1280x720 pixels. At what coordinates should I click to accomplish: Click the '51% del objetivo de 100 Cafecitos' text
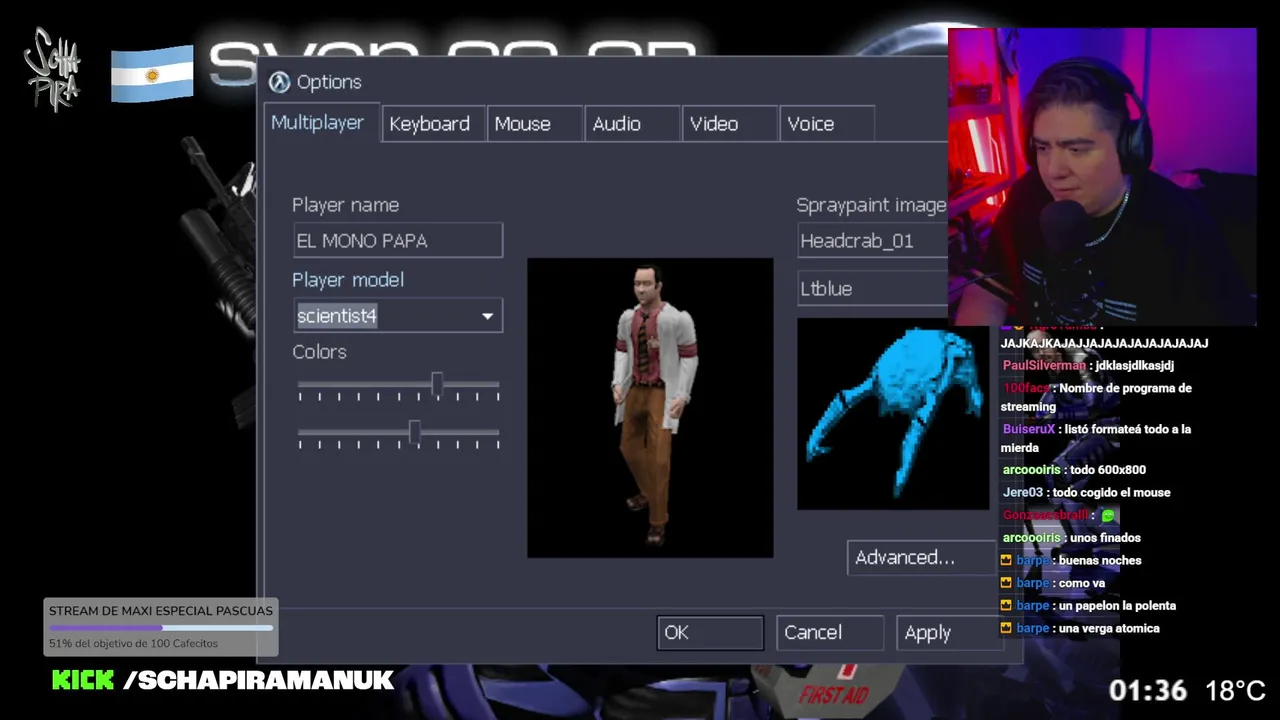point(133,644)
